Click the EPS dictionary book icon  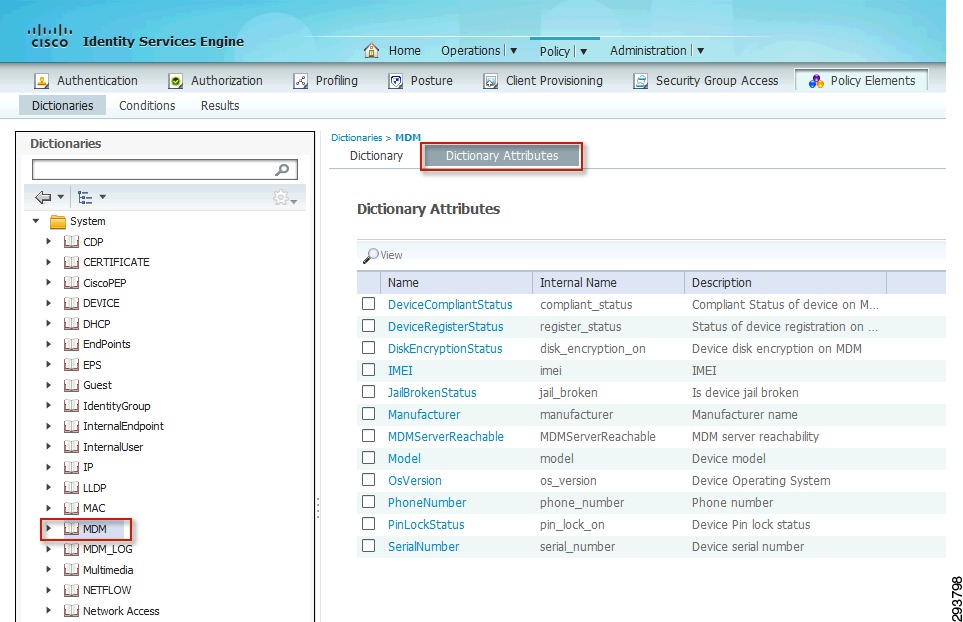[71, 365]
